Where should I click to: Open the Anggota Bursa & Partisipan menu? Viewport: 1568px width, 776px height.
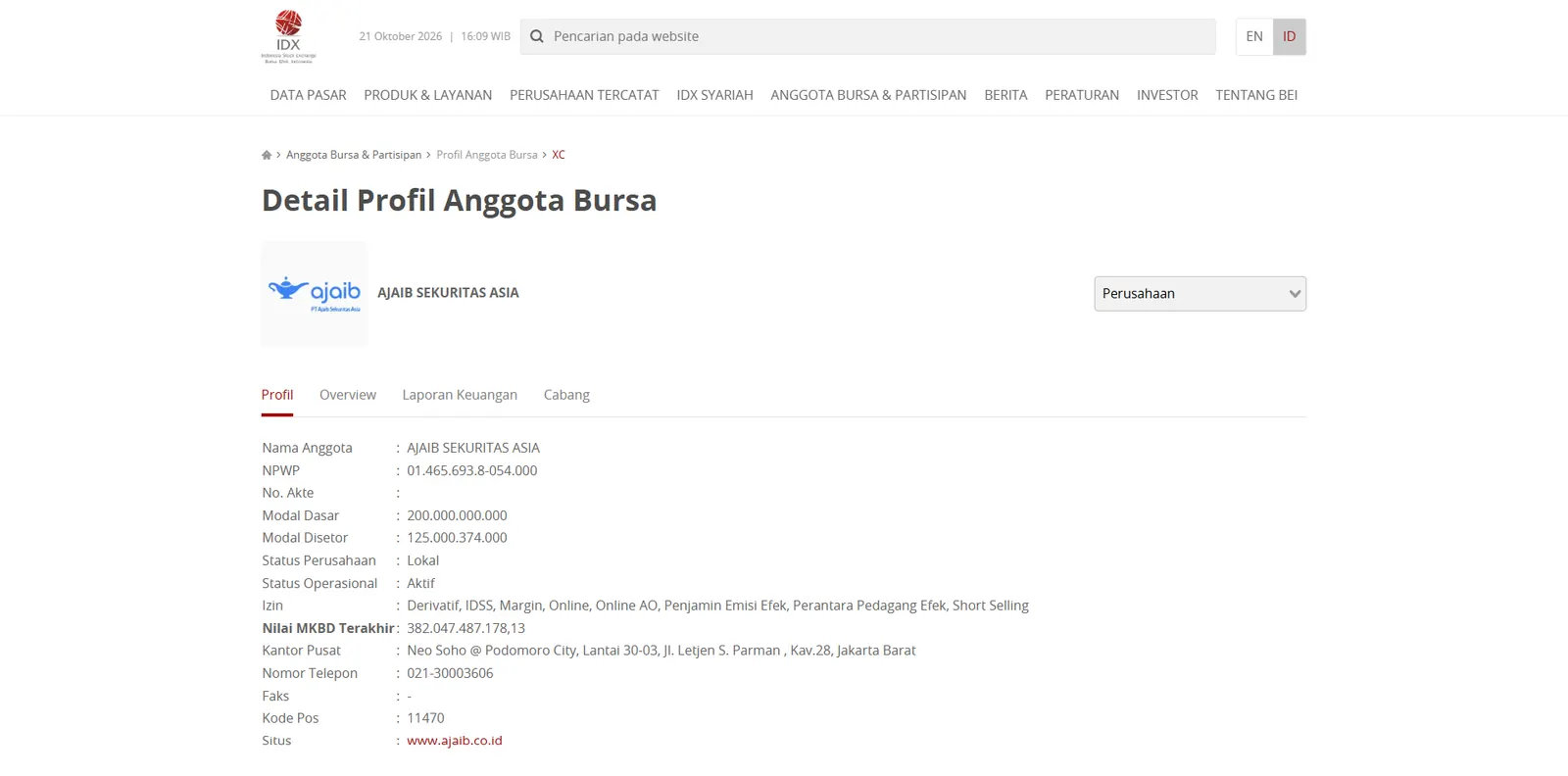868,95
